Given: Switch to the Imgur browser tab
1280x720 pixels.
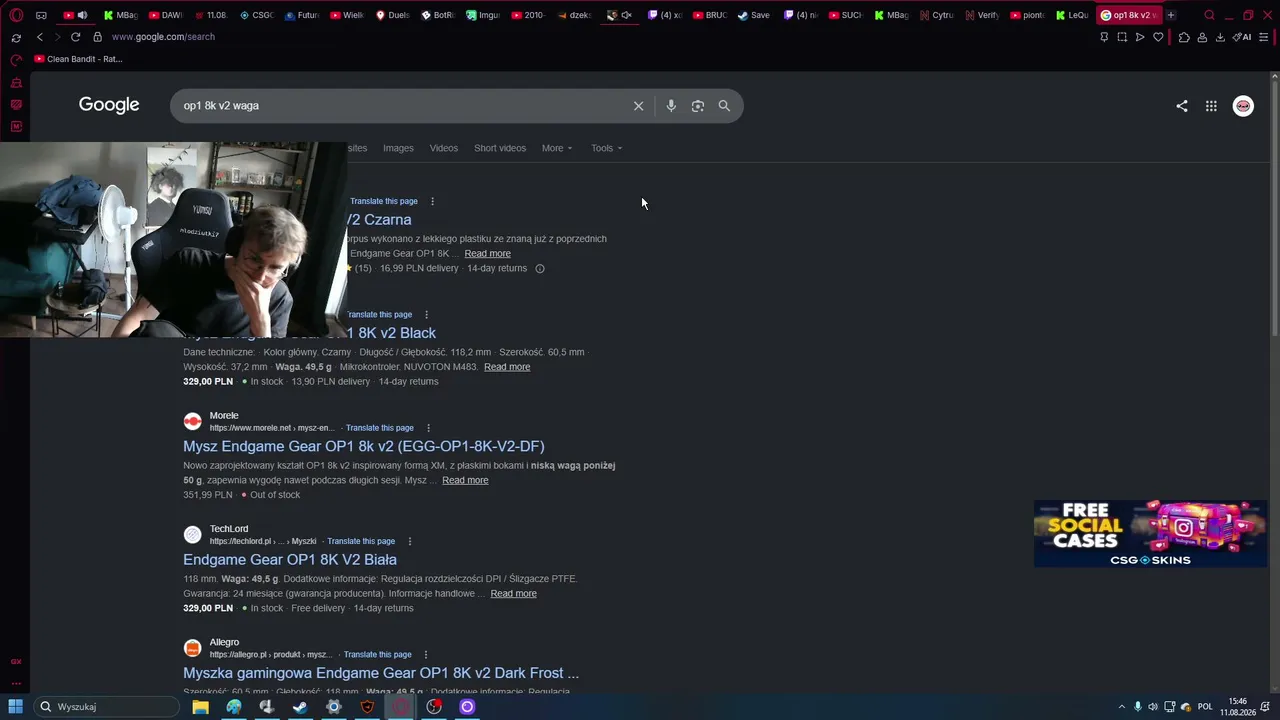Looking at the screenshot, I should pos(484,15).
